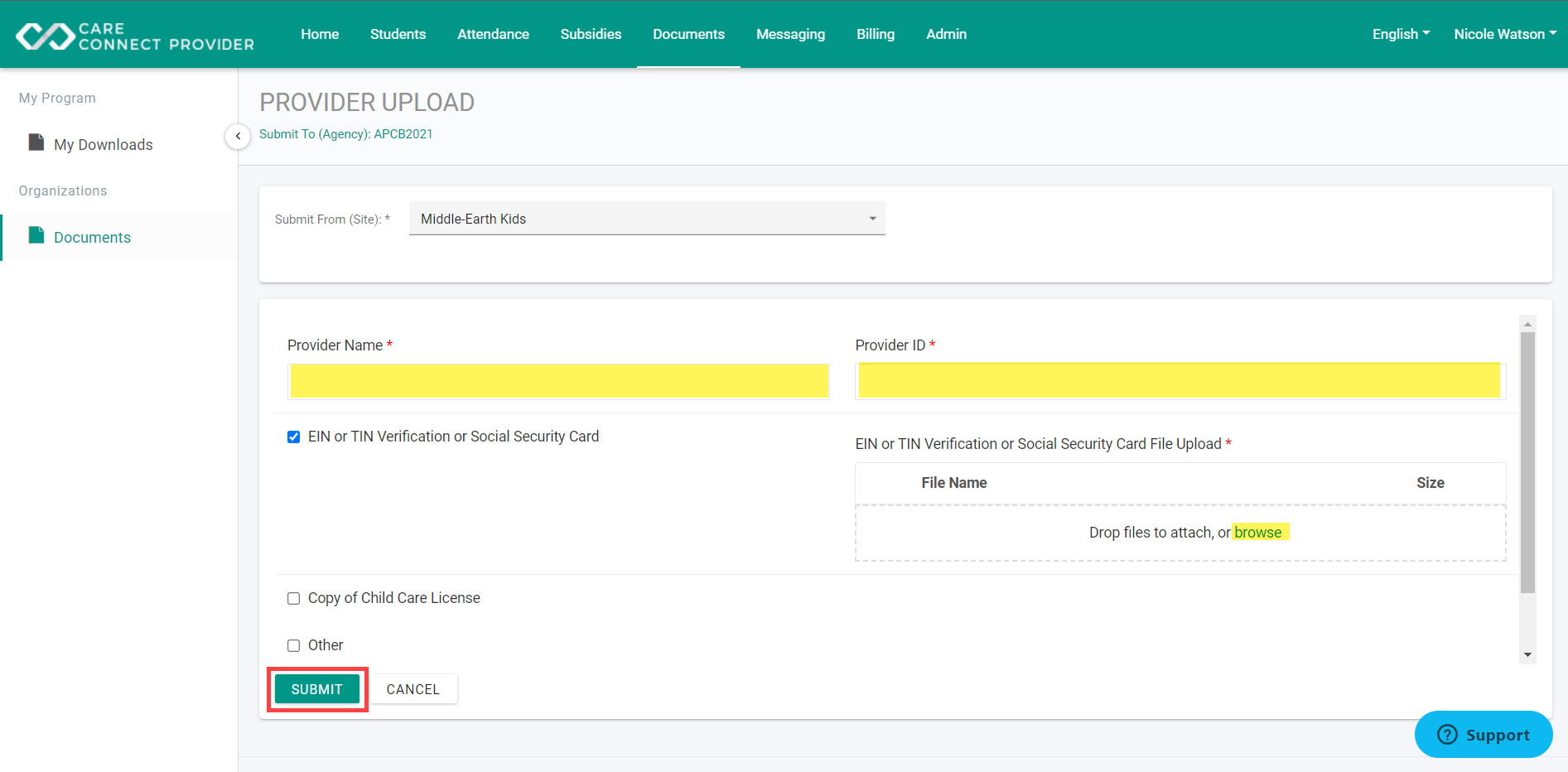Open the Students menu
This screenshot has width=1568, height=772.
click(398, 34)
